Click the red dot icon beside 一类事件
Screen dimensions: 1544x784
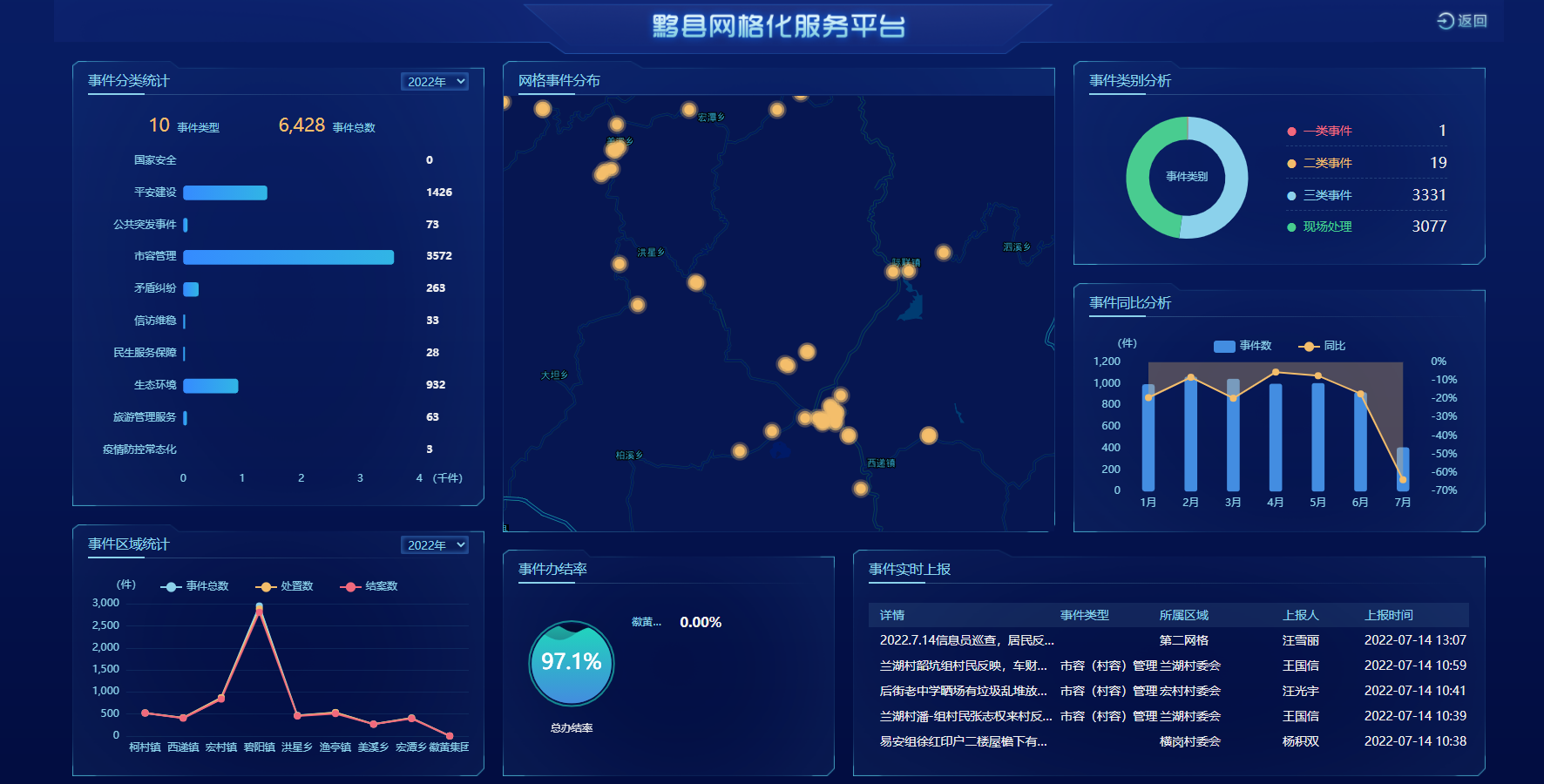pyautogui.click(x=1293, y=131)
